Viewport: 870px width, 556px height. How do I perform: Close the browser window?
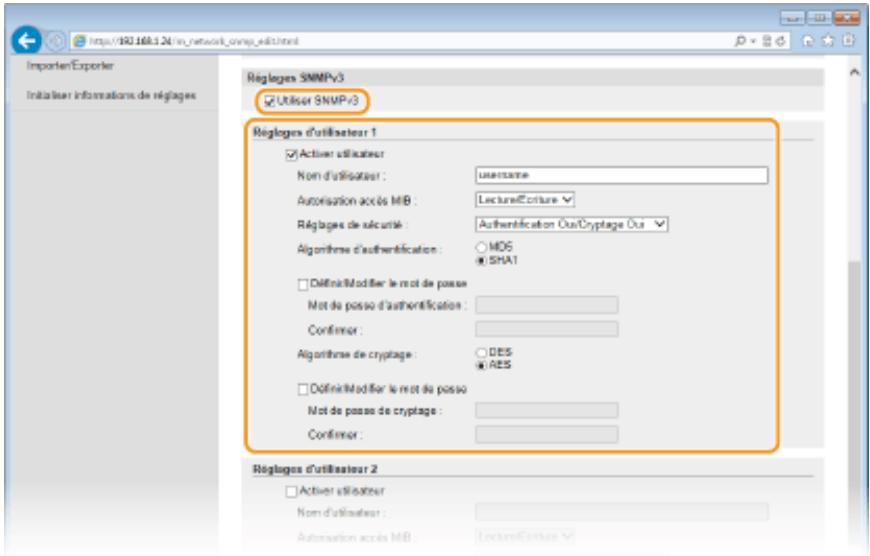click(847, 18)
